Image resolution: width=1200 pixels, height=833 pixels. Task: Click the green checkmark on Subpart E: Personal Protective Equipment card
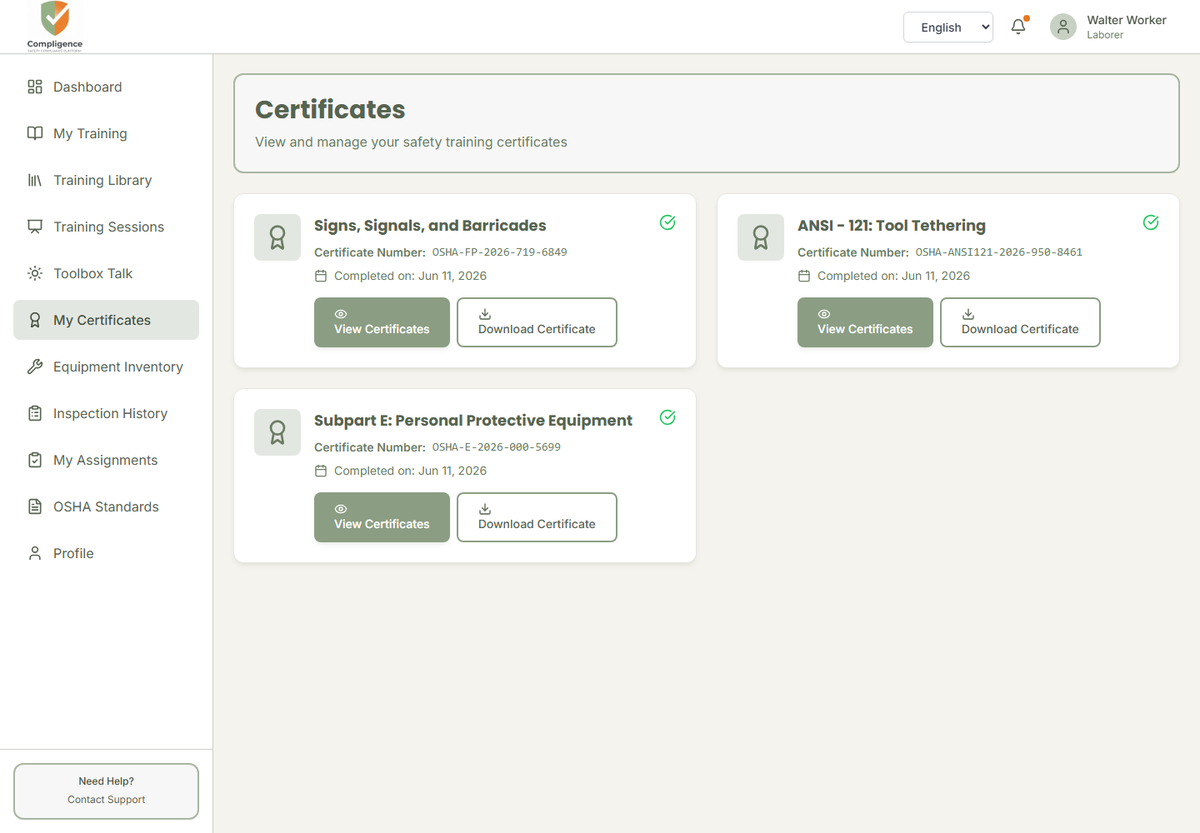click(x=668, y=417)
